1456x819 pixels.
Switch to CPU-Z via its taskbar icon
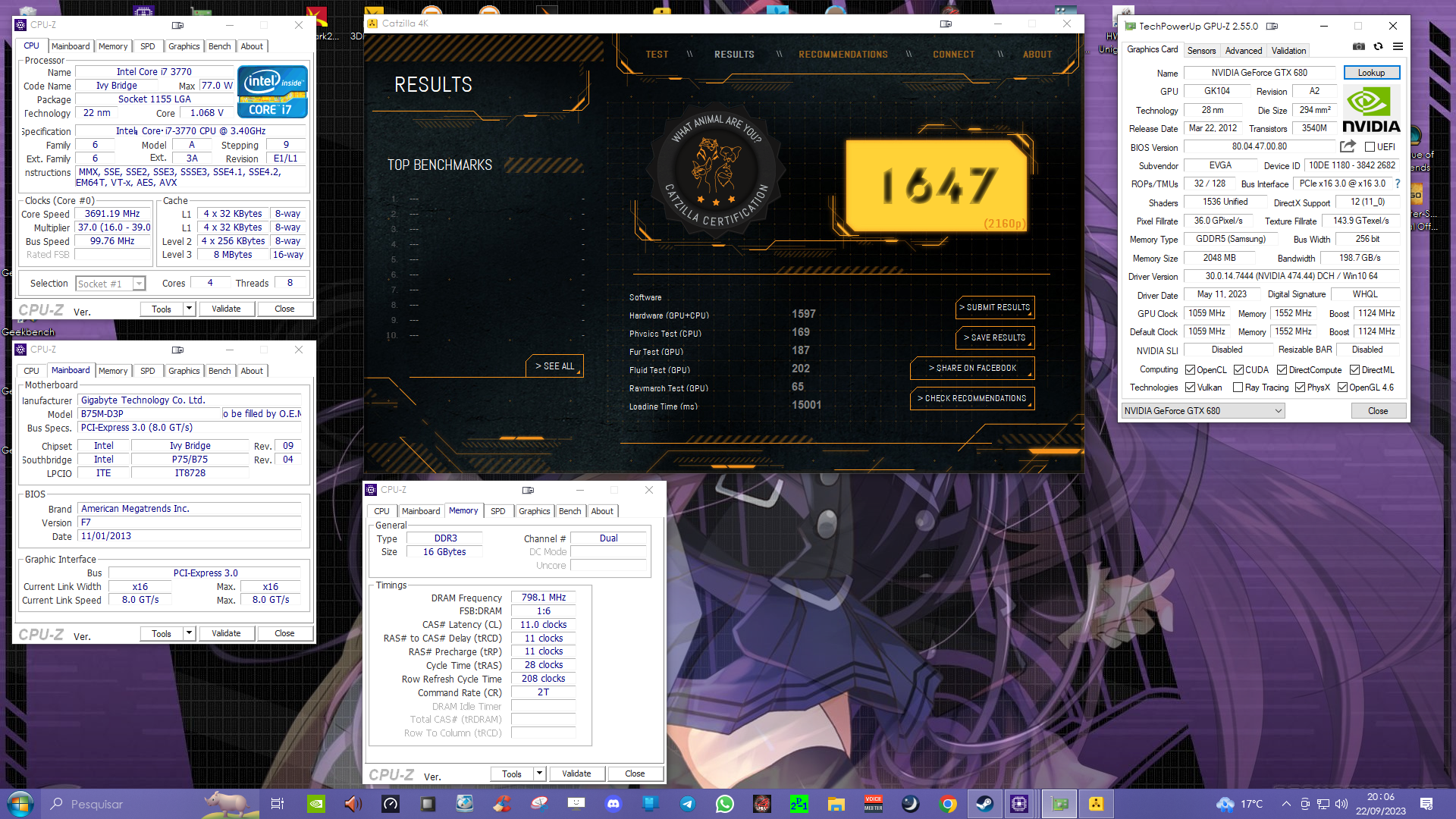click(x=1019, y=804)
